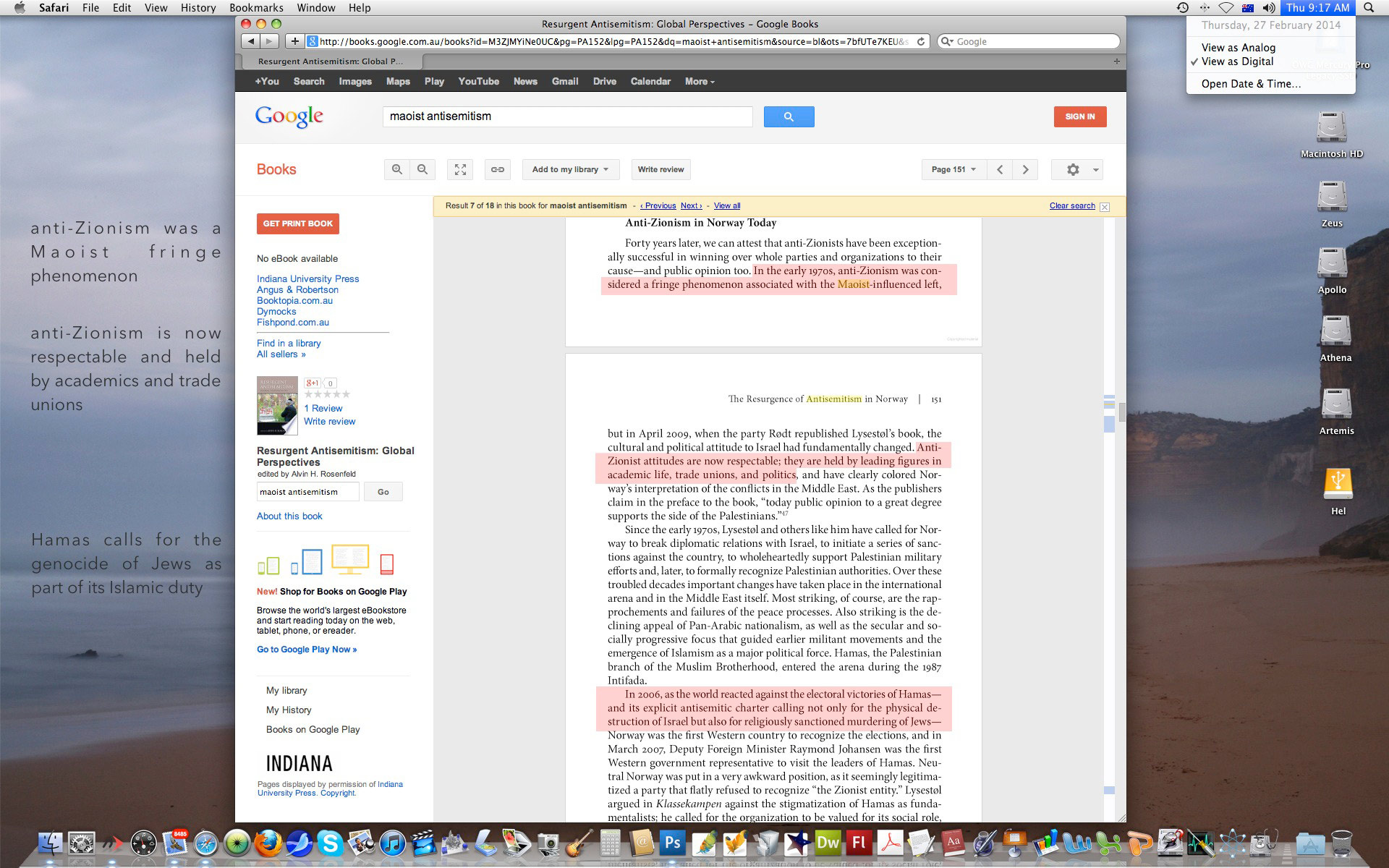
Task: Open the Indiana University Press link
Action: (x=307, y=278)
